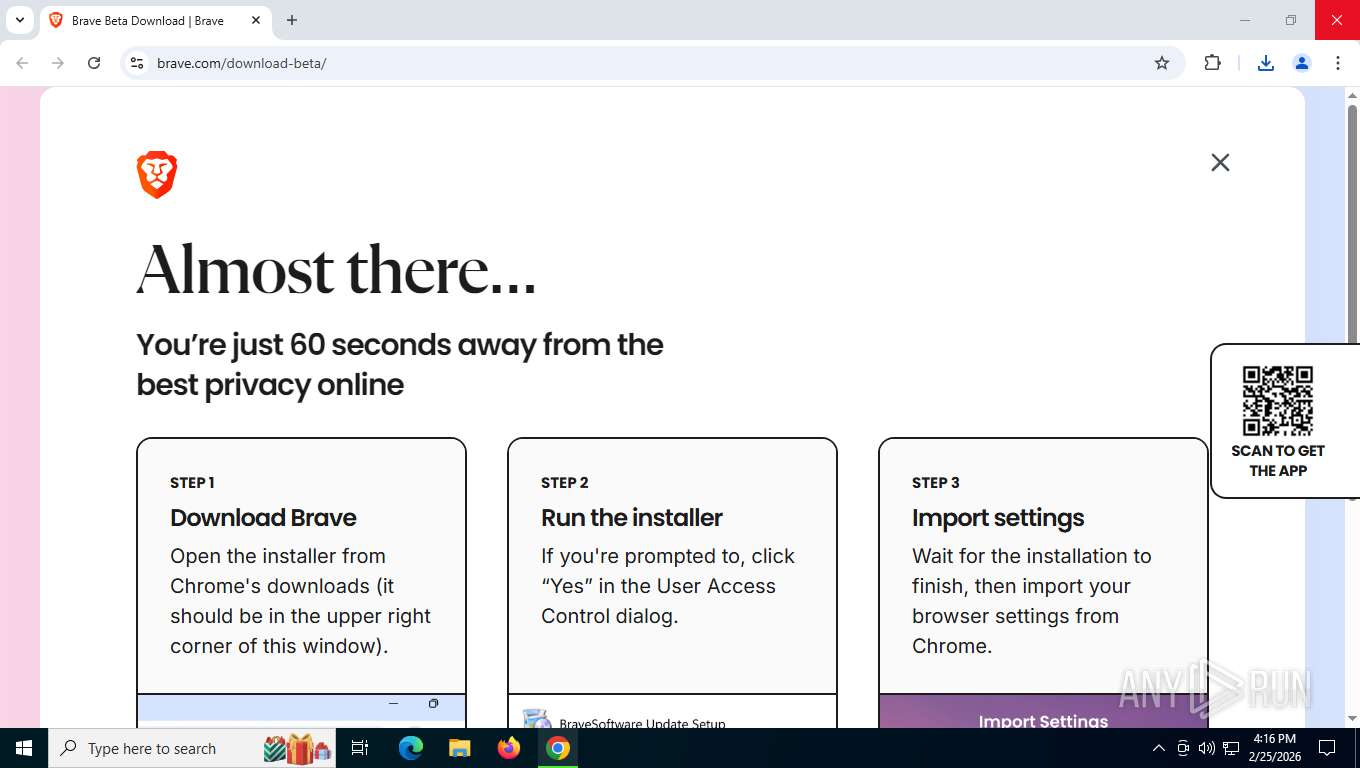Close the Almost there overlay
The width and height of the screenshot is (1360, 768).
tap(1220, 162)
